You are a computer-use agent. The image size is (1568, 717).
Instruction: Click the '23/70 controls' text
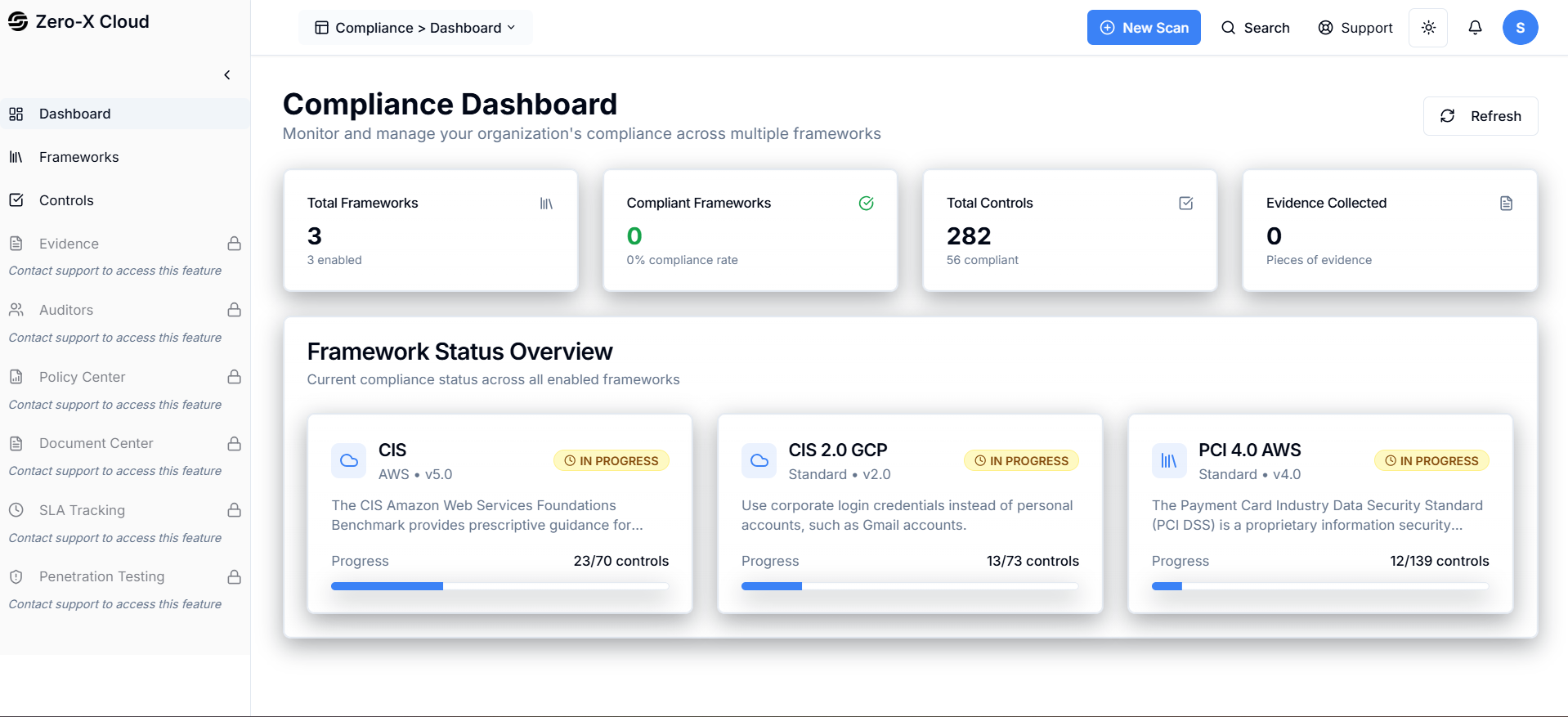click(621, 561)
